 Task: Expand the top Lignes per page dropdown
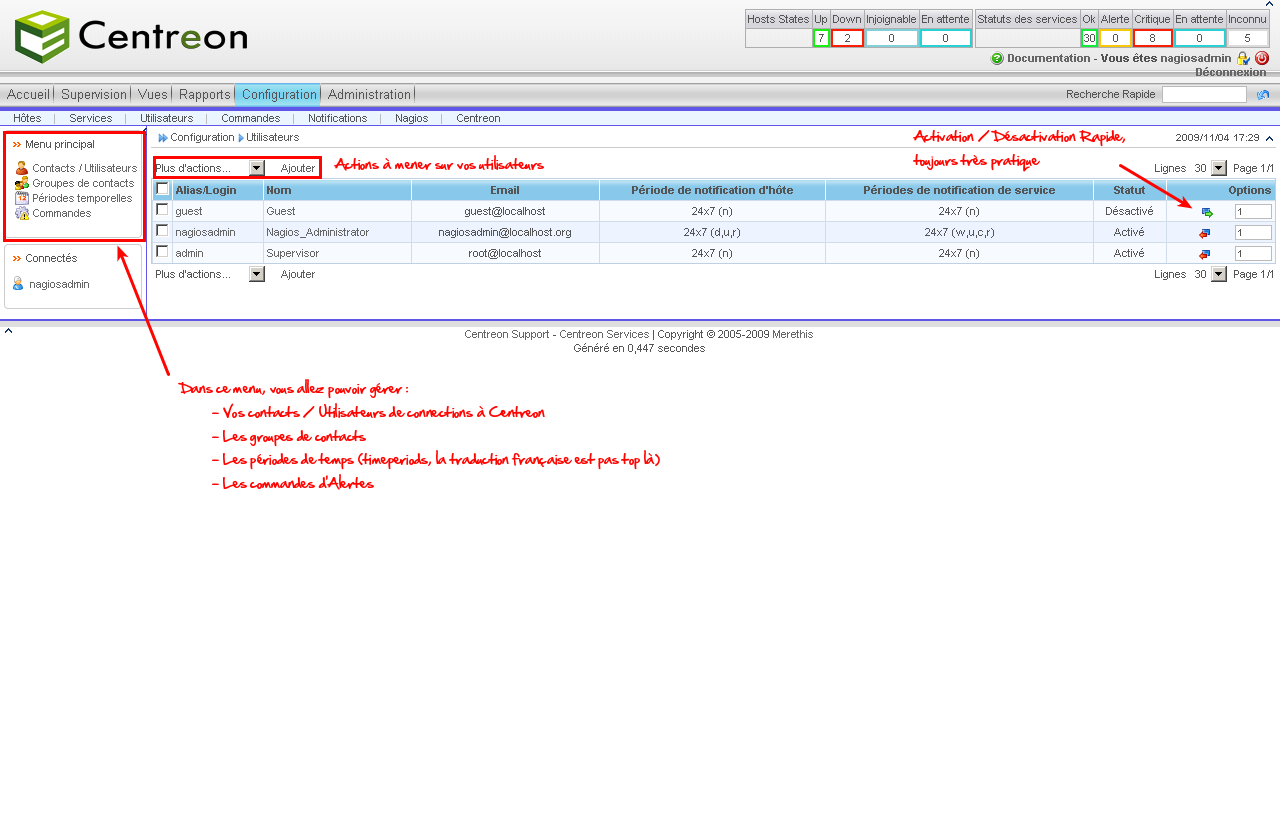(x=1218, y=168)
